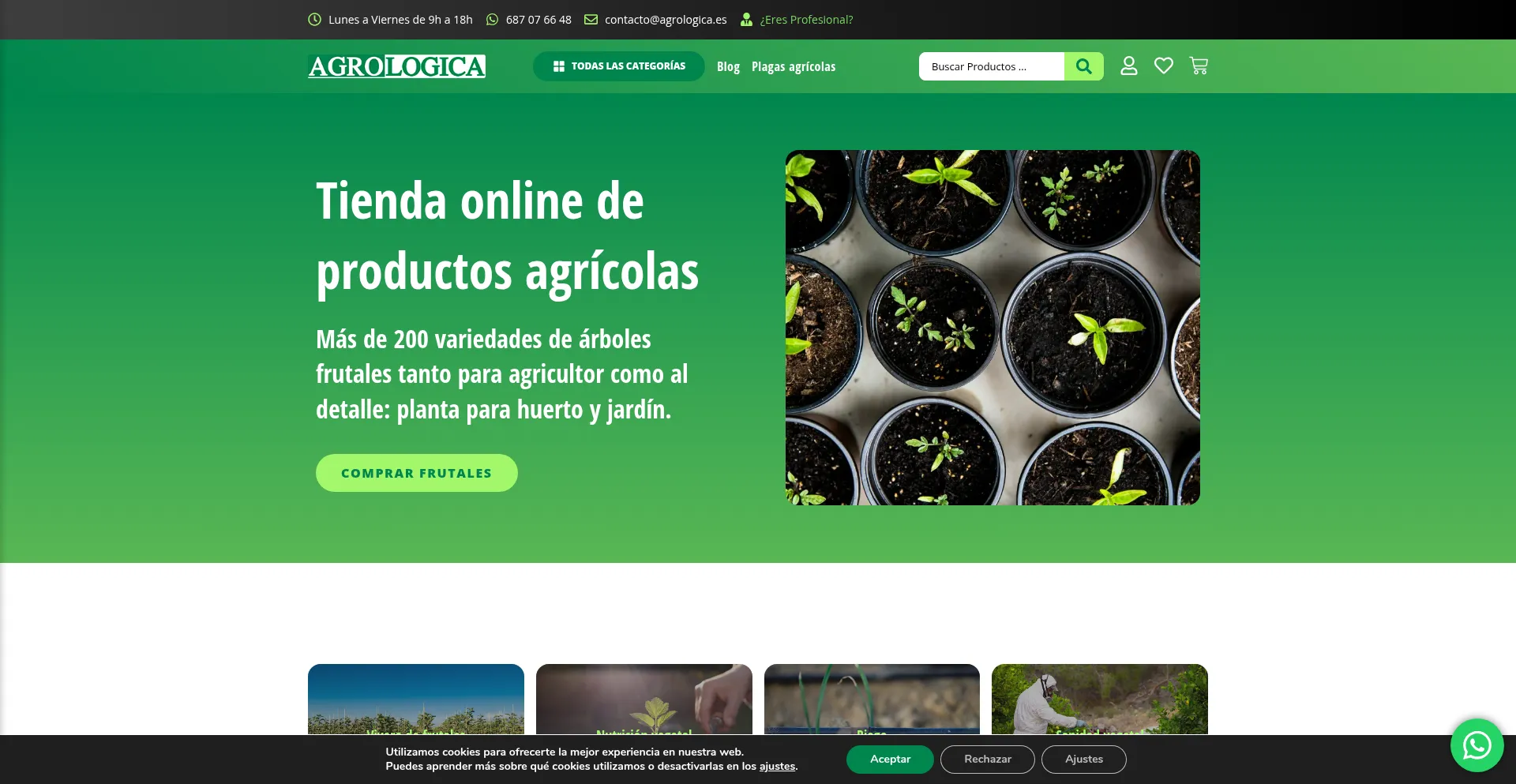Select Plagas agrícolas in the navigation
The height and width of the screenshot is (784, 1516).
point(794,66)
